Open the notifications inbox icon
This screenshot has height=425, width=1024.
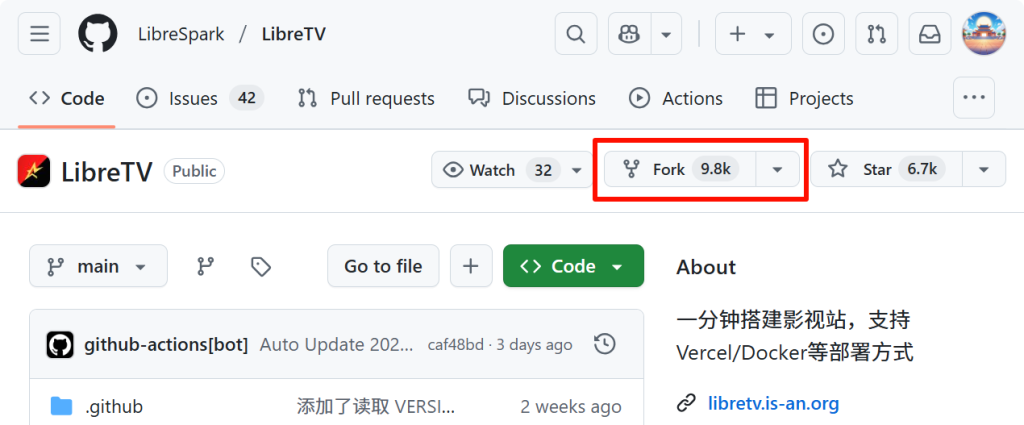click(x=929, y=33)
